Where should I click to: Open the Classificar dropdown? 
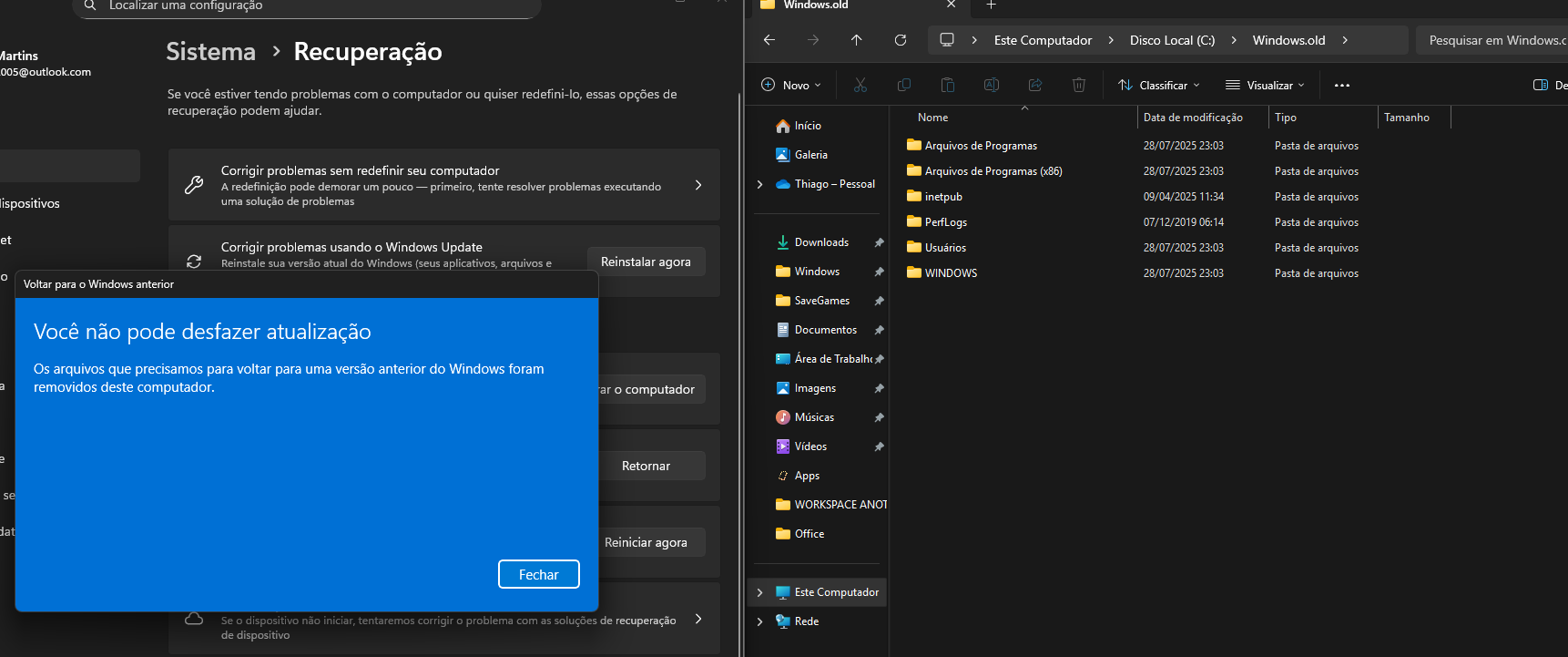[x=1159, y=85]
